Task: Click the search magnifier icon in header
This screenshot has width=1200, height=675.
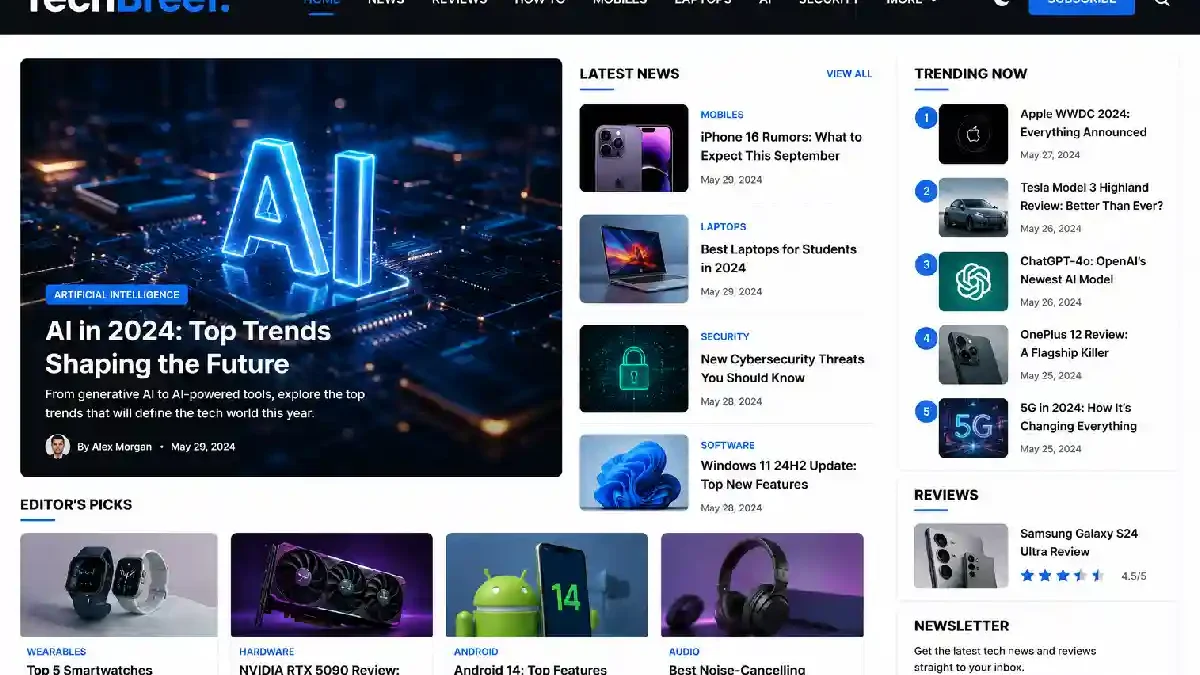Action: [x=1162, y=2]
